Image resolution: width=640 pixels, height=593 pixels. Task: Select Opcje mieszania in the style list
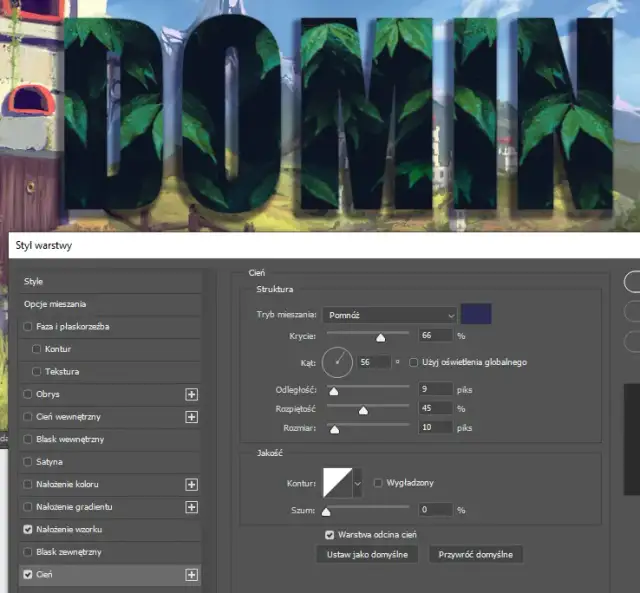click(55, 304)
